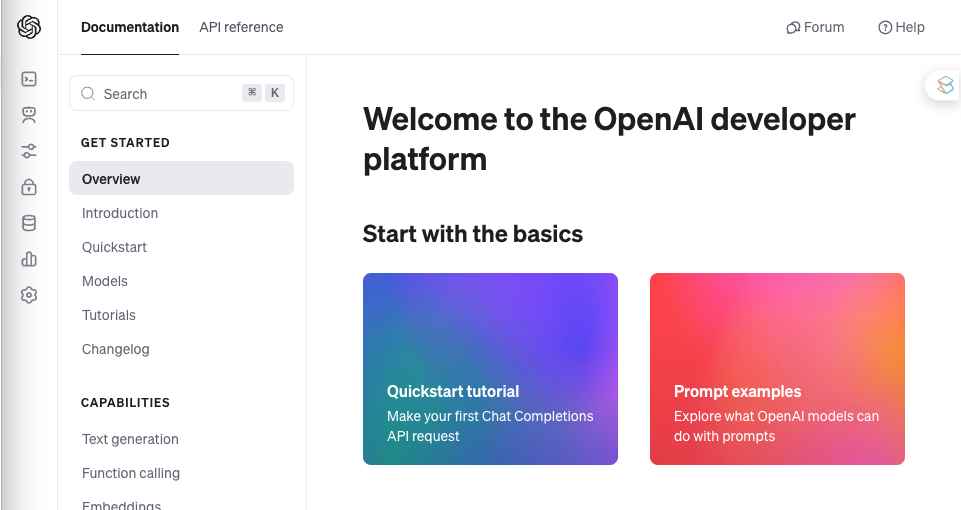
Task: Click the floating extension badge at right edge
Action: 944,85
